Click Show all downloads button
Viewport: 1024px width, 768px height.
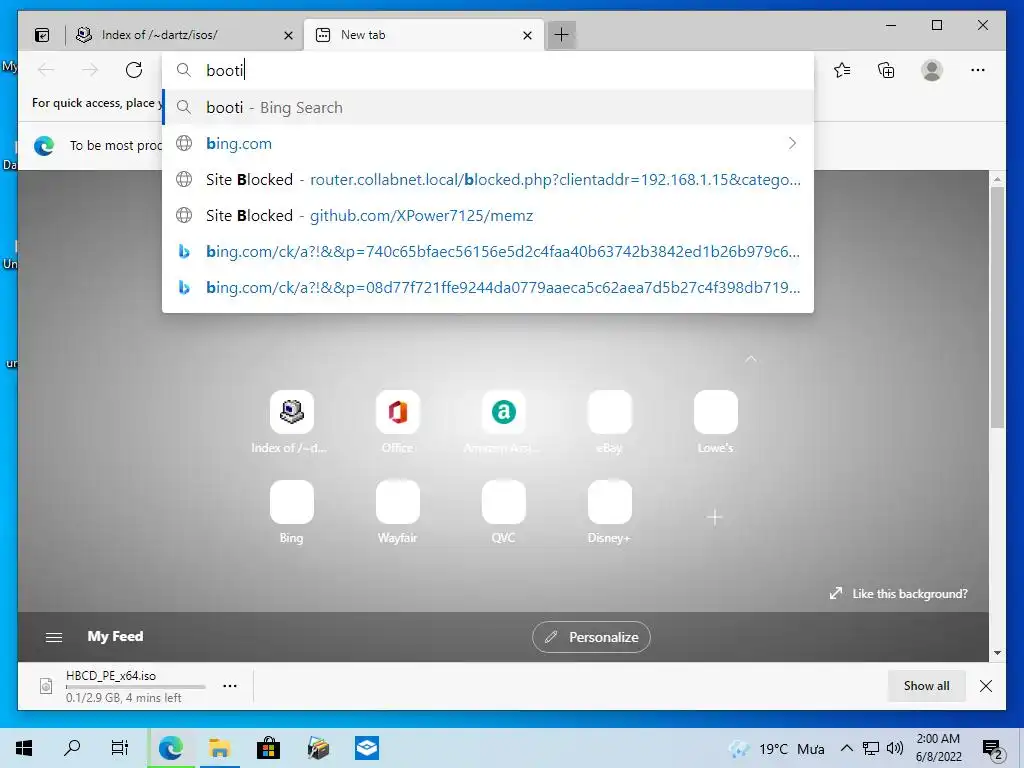pyautogui.click(x=926, y=686)
